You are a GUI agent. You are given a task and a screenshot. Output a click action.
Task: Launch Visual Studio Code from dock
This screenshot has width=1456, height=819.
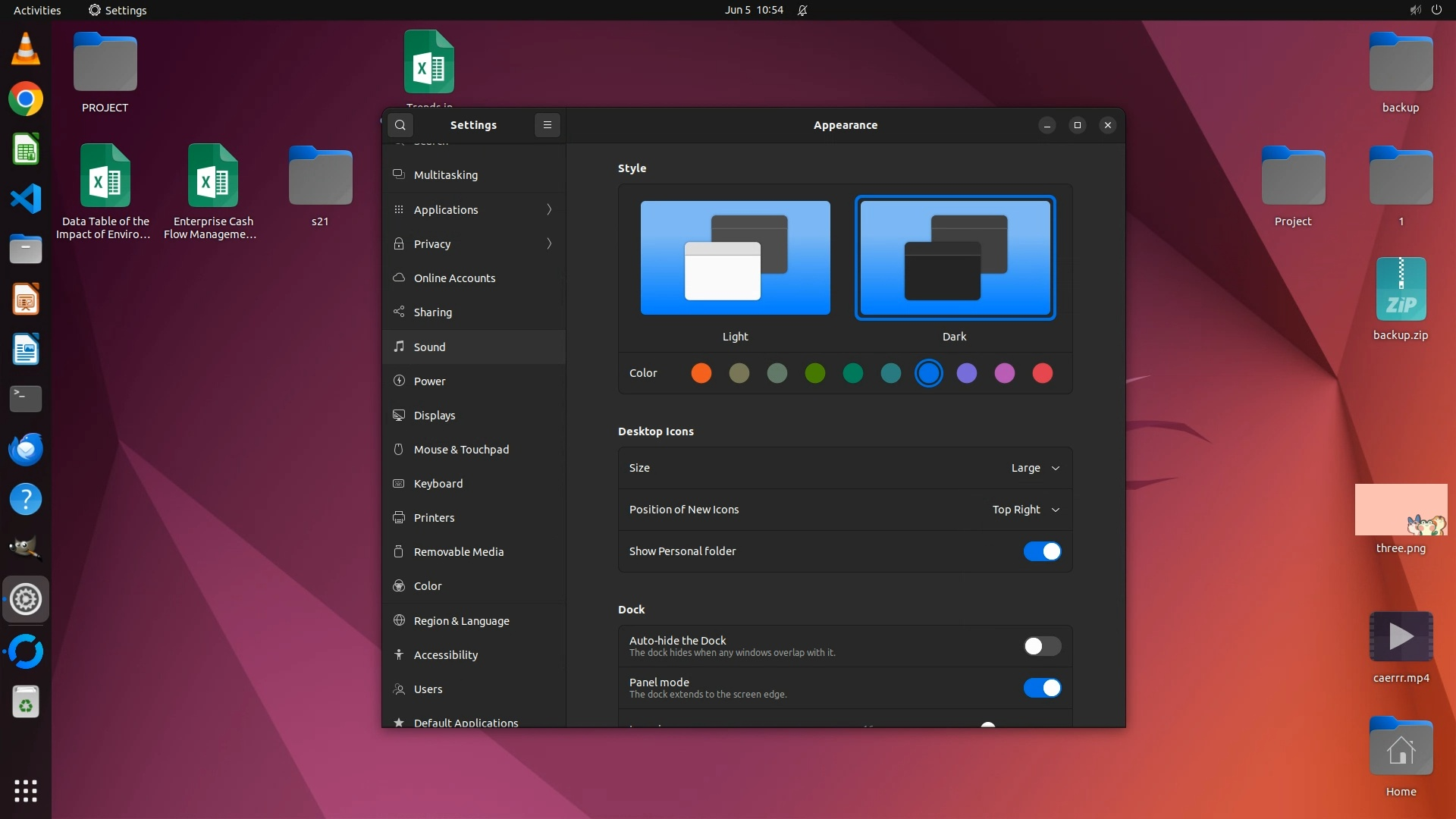pyautogui.click(x=25, y=199)
